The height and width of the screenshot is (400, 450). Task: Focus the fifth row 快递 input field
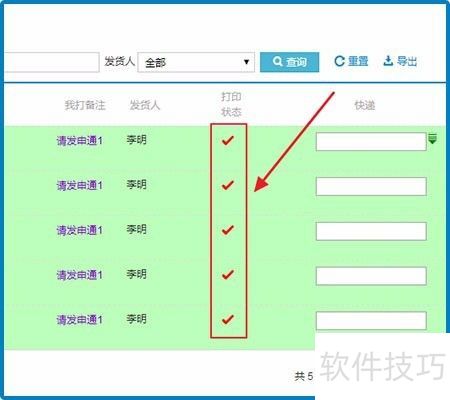(x=371, y=321)
